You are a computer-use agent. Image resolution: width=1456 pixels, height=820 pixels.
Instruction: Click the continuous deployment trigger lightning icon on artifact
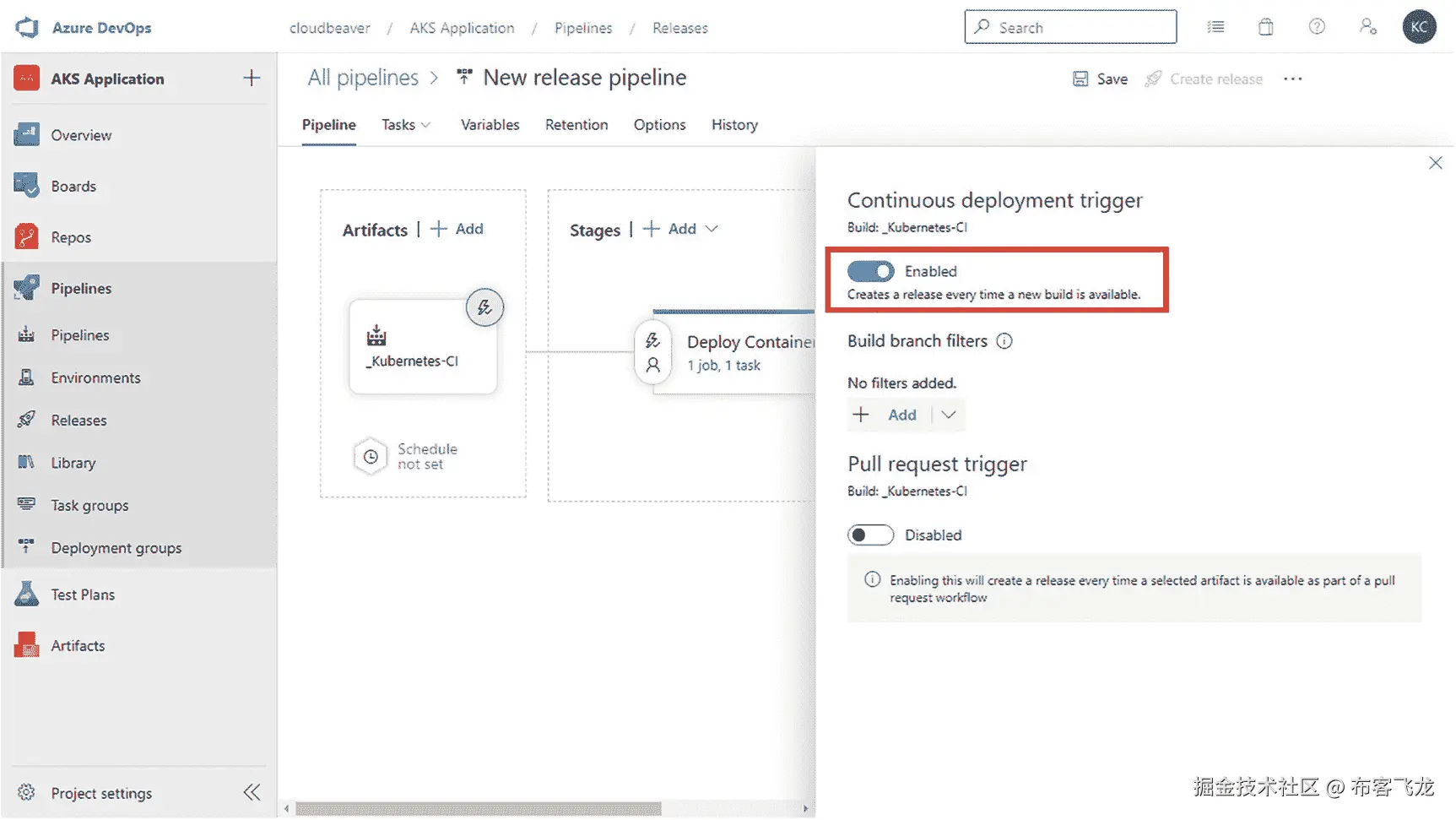click(x=484, y=307)
